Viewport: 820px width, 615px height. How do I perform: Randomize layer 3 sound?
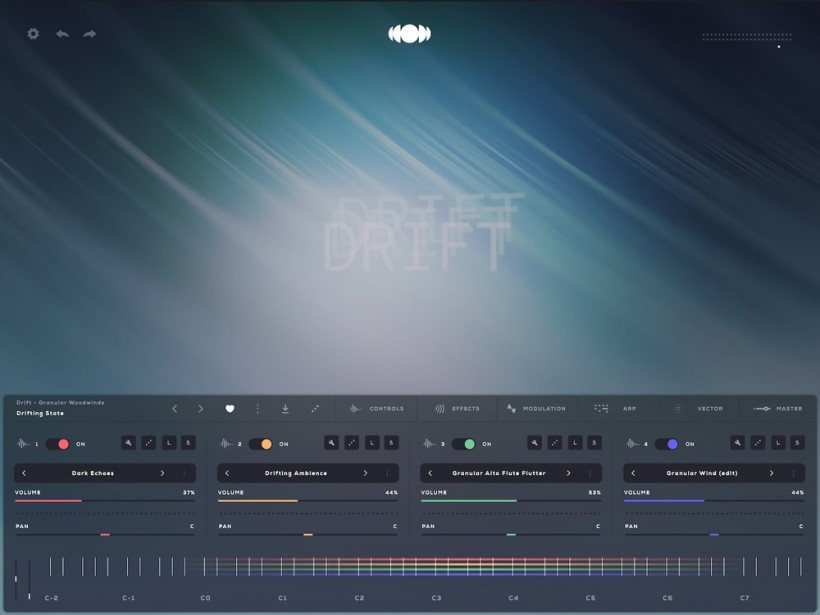pyautogui.click(x=555, y=443)
